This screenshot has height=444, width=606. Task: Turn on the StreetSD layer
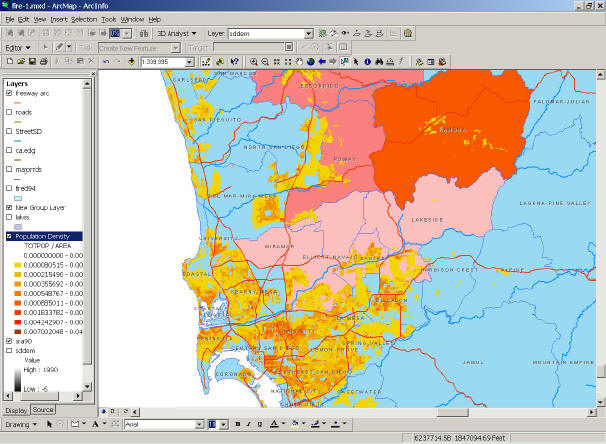[x=9, y=131]
